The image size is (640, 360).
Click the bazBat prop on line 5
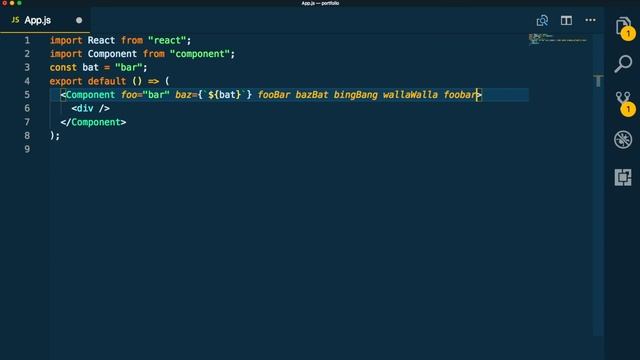point(312,95)
